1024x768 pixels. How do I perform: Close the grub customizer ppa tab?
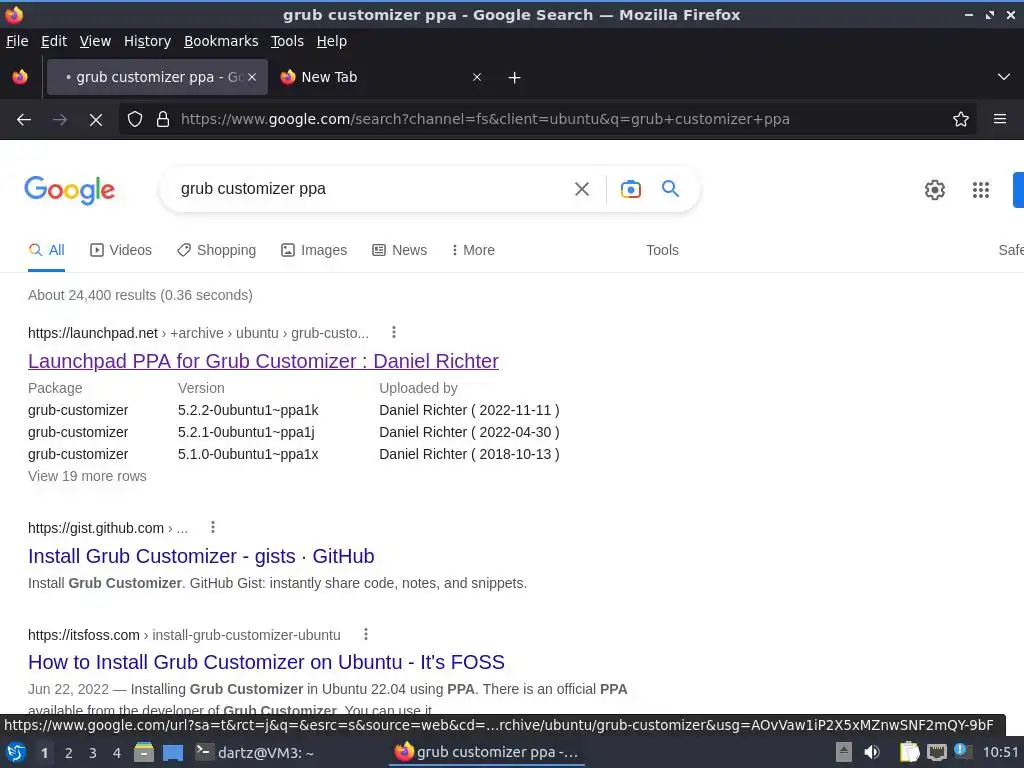point(252,78)
